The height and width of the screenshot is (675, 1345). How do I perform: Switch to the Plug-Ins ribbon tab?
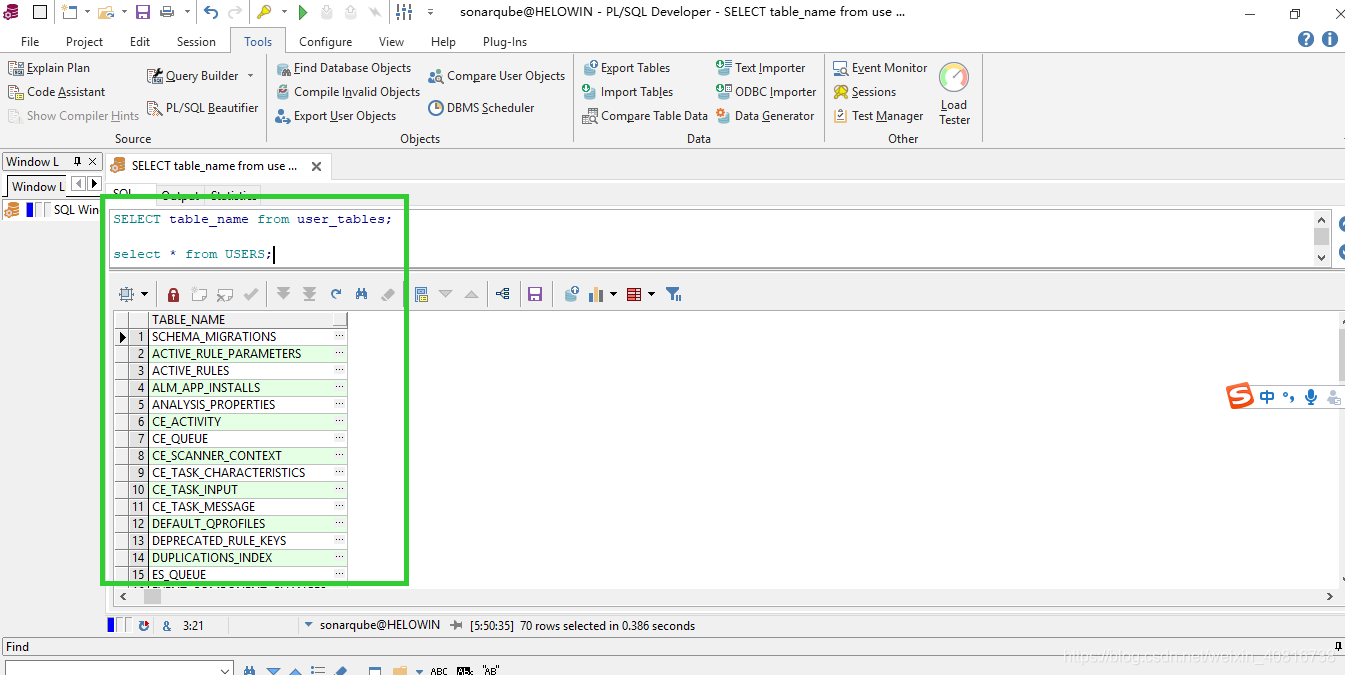click(x=505, y=42)
